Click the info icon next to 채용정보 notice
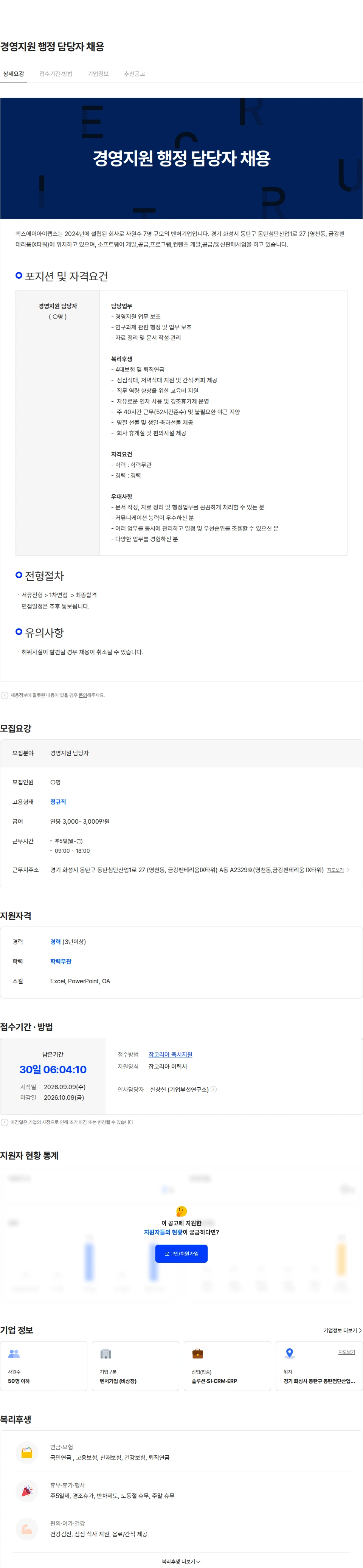 (4, 695)
